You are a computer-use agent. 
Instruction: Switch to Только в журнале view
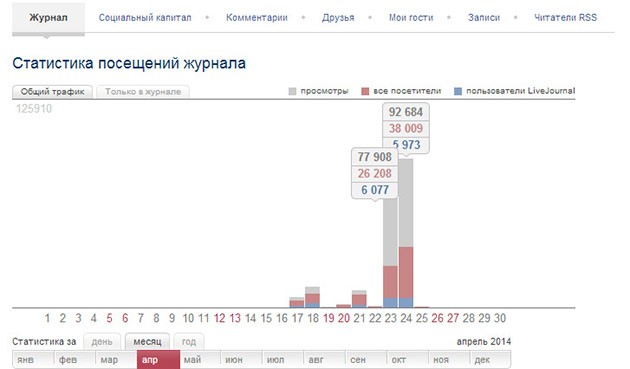click(143, 92)
